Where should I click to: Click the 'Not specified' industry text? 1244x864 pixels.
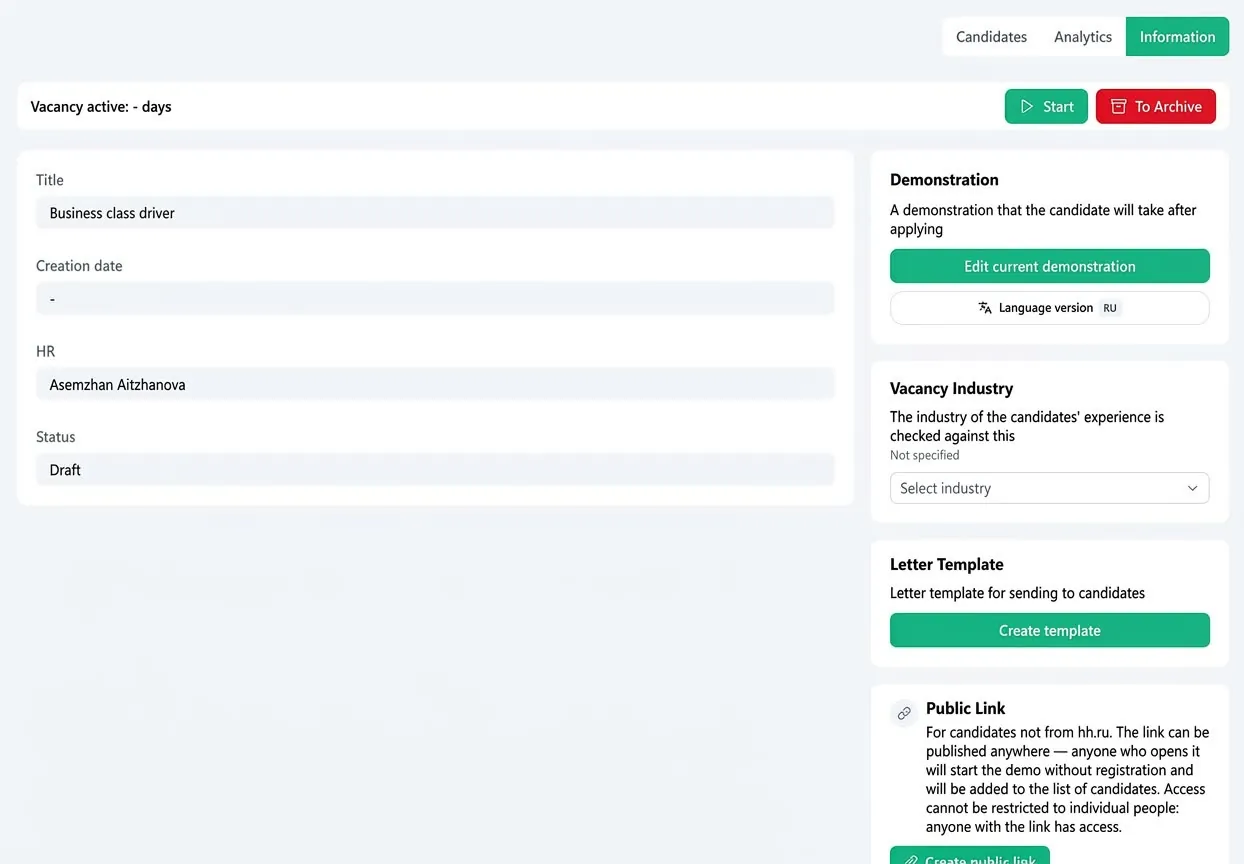[925, 455]
